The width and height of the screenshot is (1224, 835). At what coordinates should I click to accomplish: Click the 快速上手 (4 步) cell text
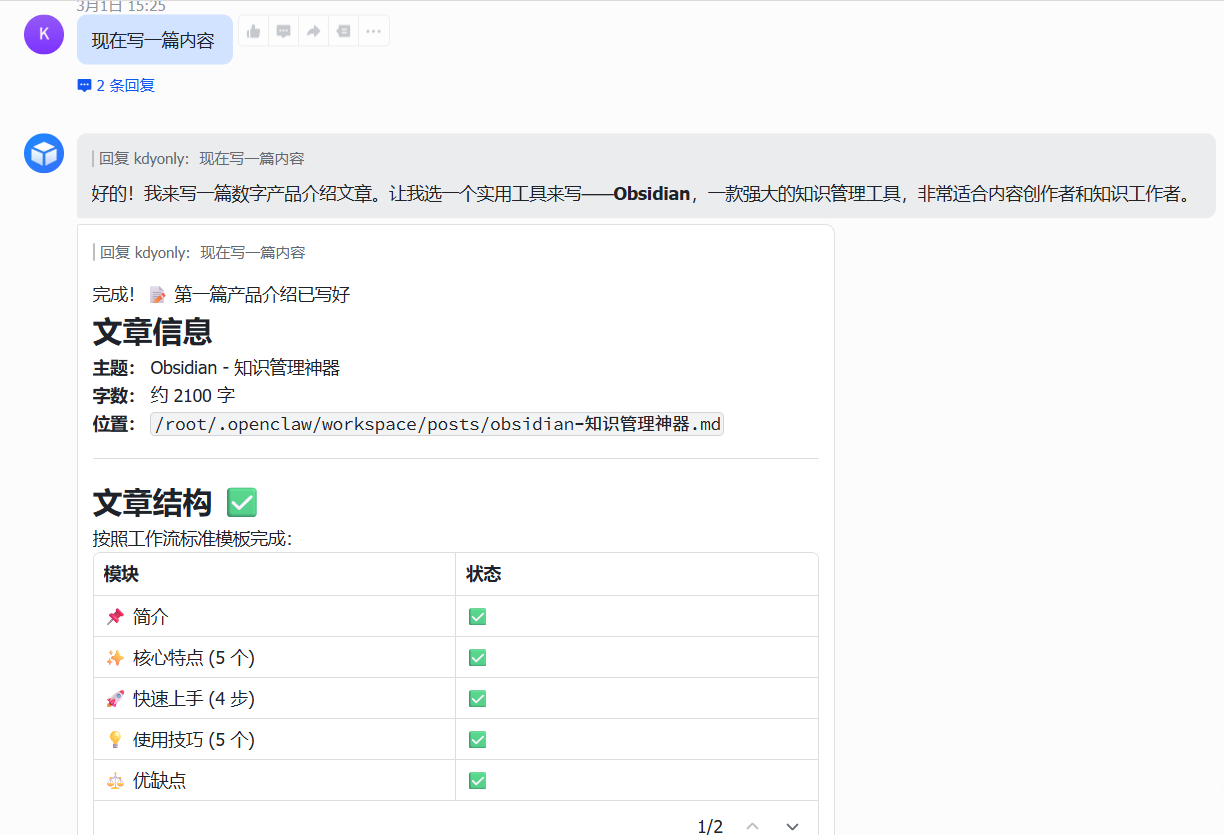[x=194, y=699]
